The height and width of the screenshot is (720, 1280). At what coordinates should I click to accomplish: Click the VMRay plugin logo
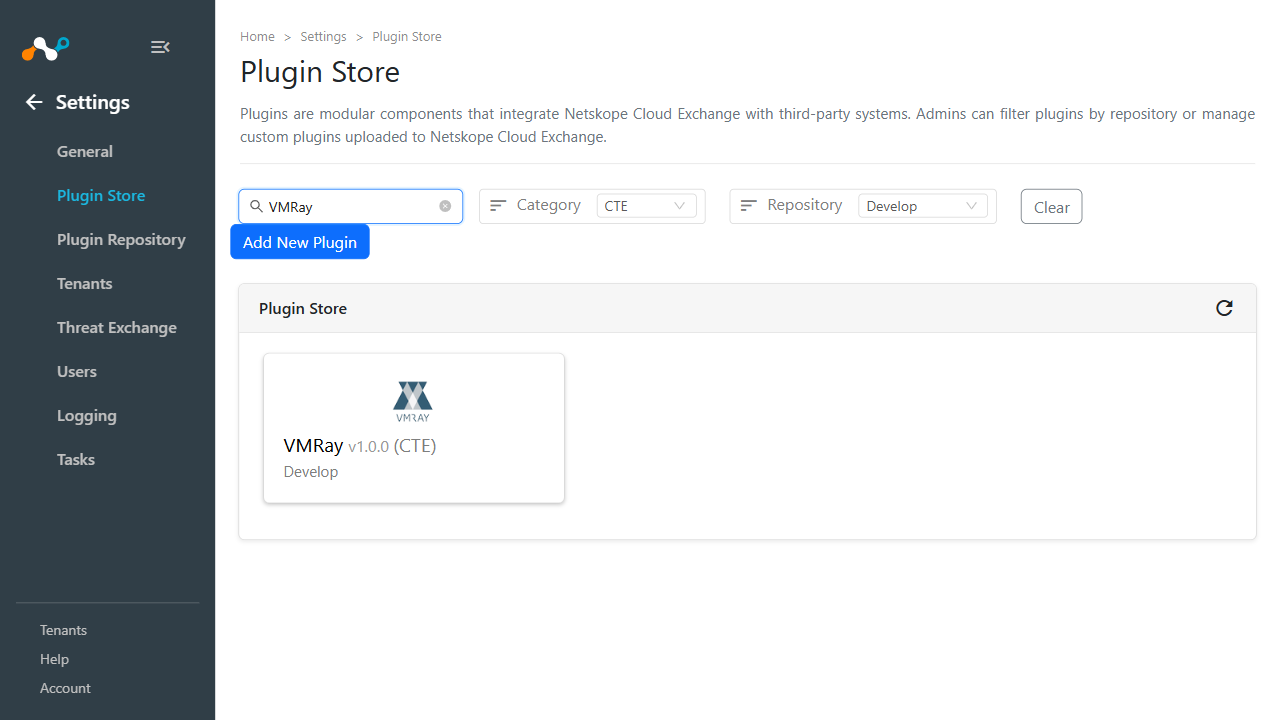click(x=413, y=401)
